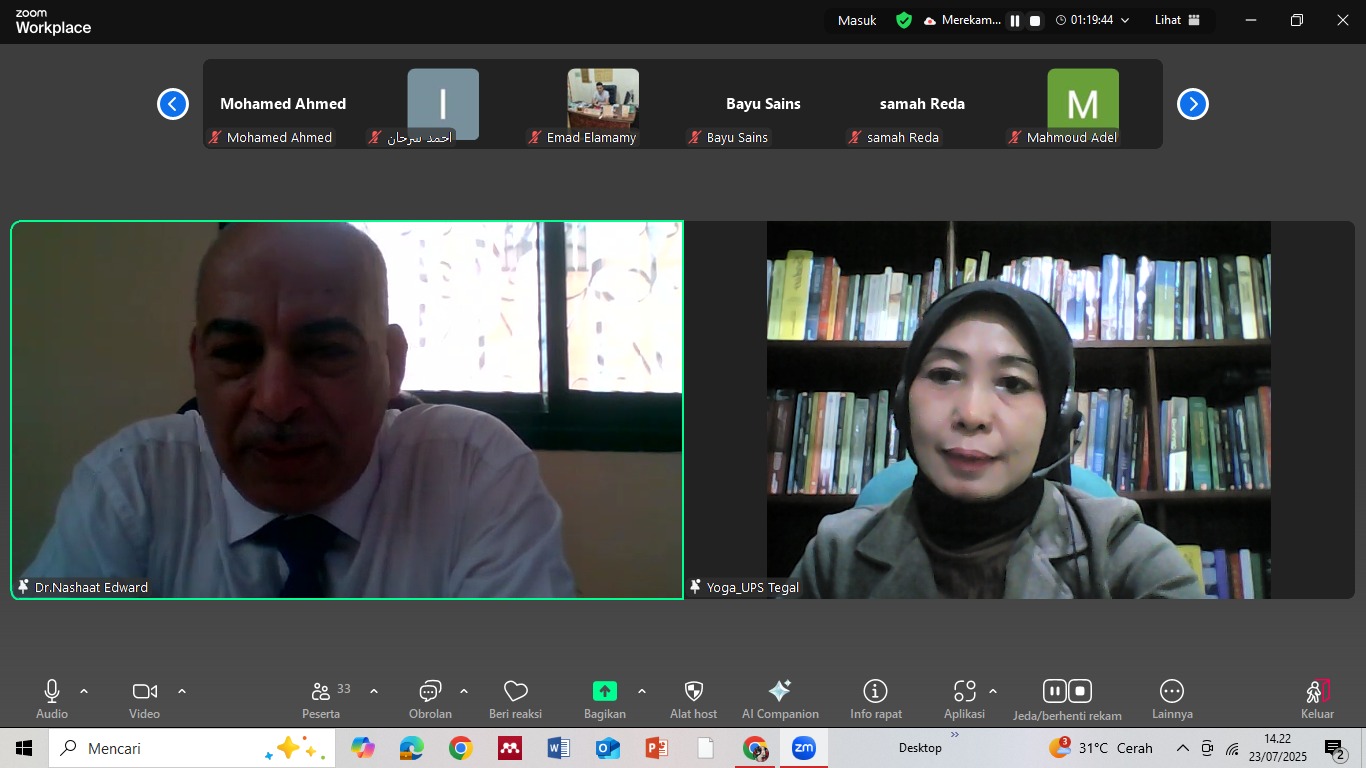Show next participants with right arrow

(1192, 104)
